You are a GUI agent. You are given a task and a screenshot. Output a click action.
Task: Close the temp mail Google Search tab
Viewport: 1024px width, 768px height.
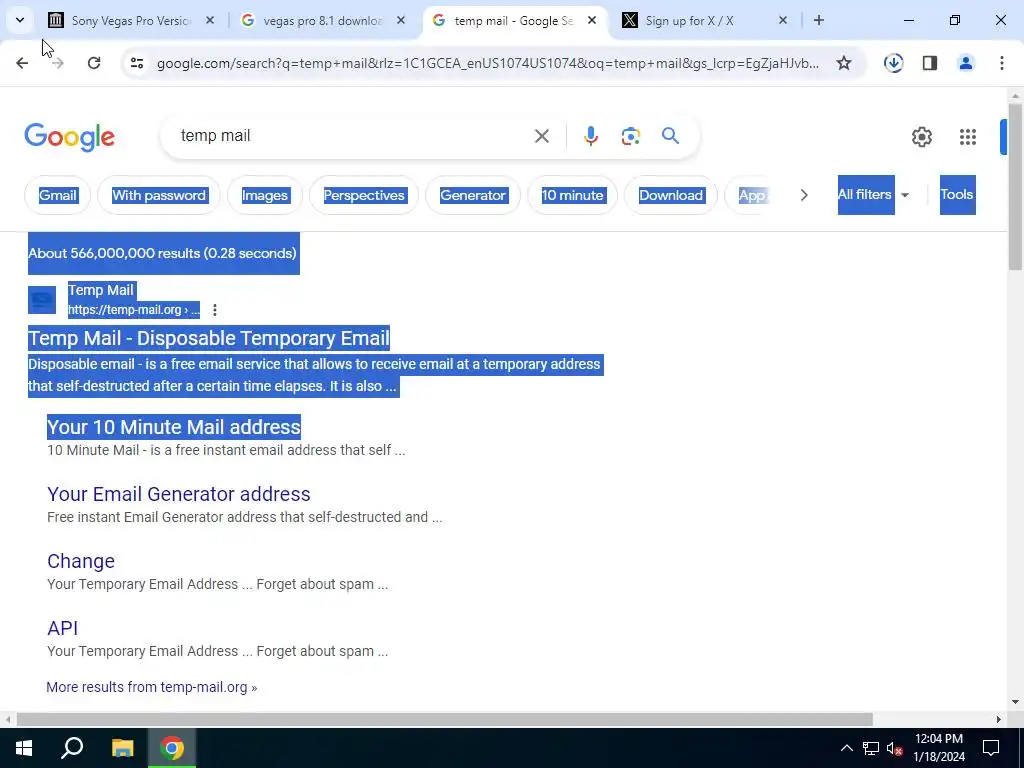pos(592,20)
